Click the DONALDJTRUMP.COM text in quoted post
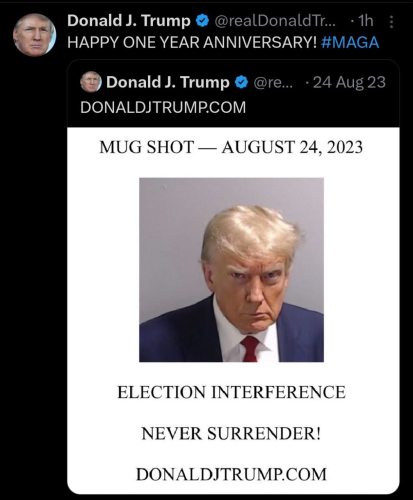The height and width of the screenshot is (500, 413). tap(163, 107)
